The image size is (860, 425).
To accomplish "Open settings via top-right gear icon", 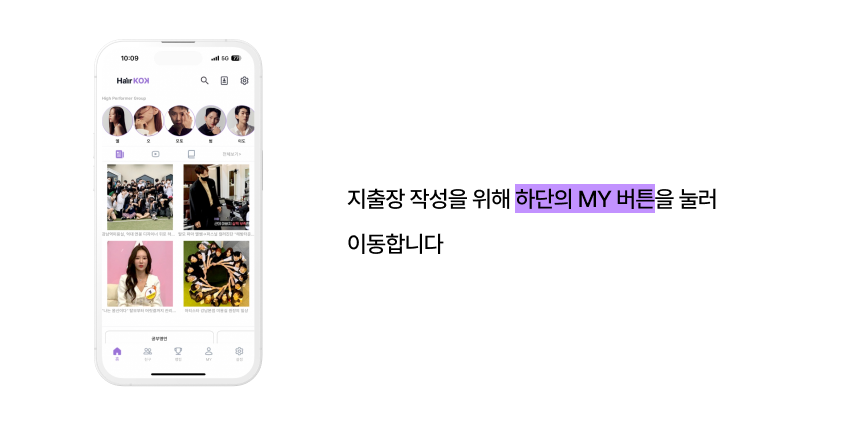I will pyautogui.click(x=245, y=81).
